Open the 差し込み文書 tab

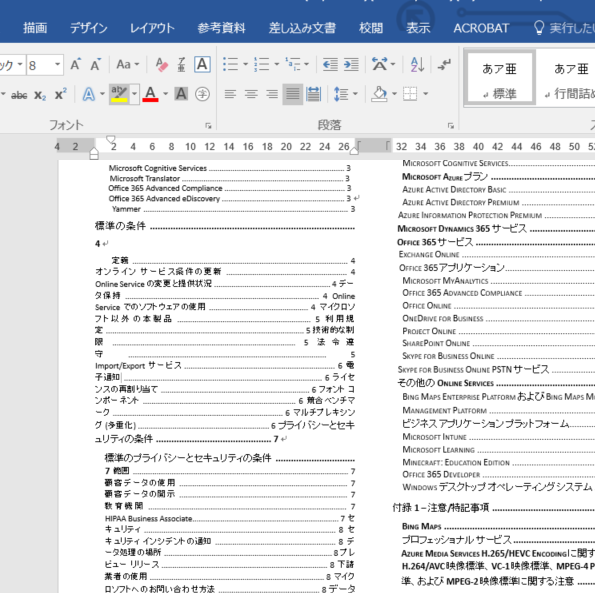[302, 28]
